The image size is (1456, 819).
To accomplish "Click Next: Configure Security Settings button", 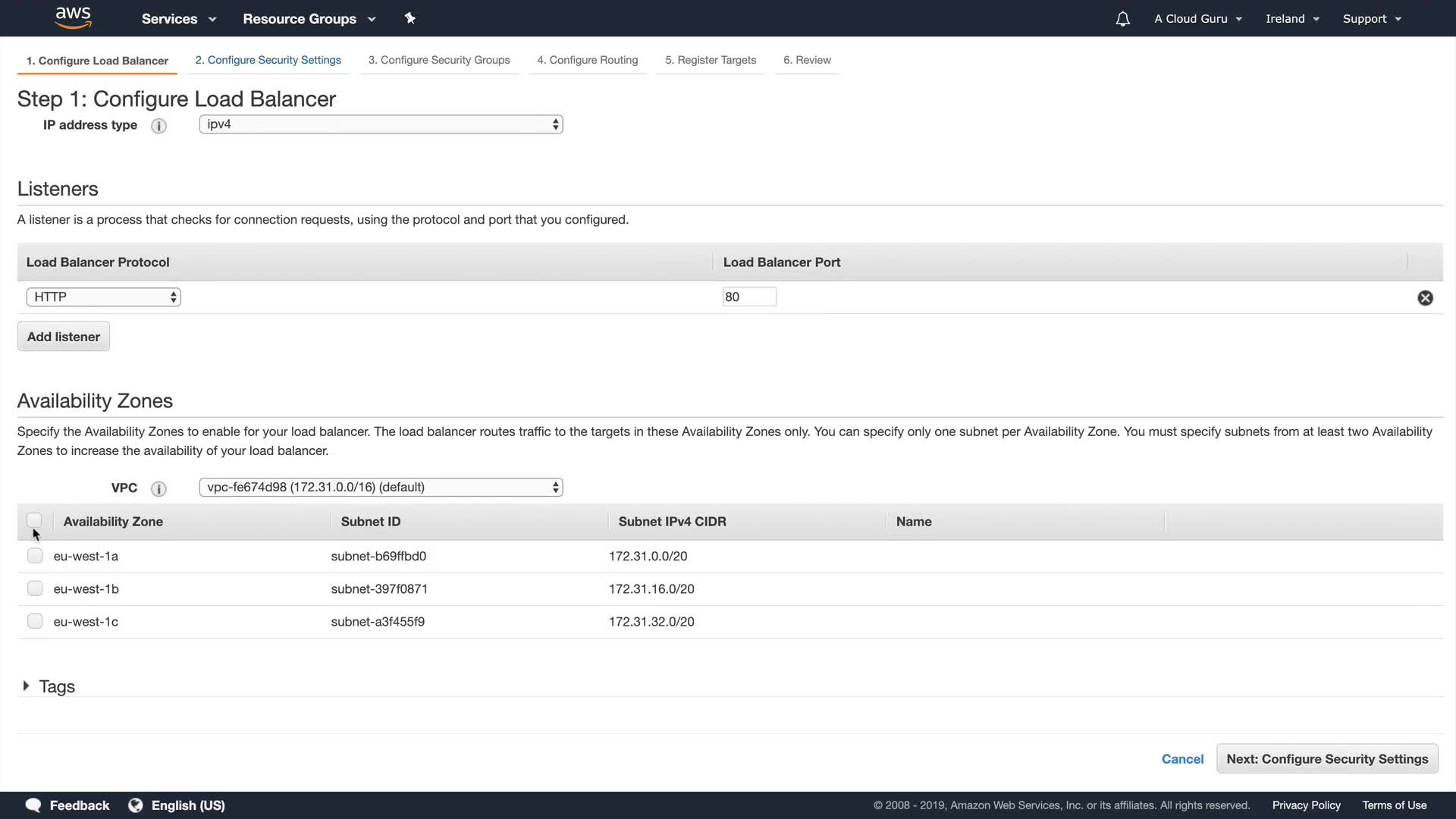I will pos(1326,759).
